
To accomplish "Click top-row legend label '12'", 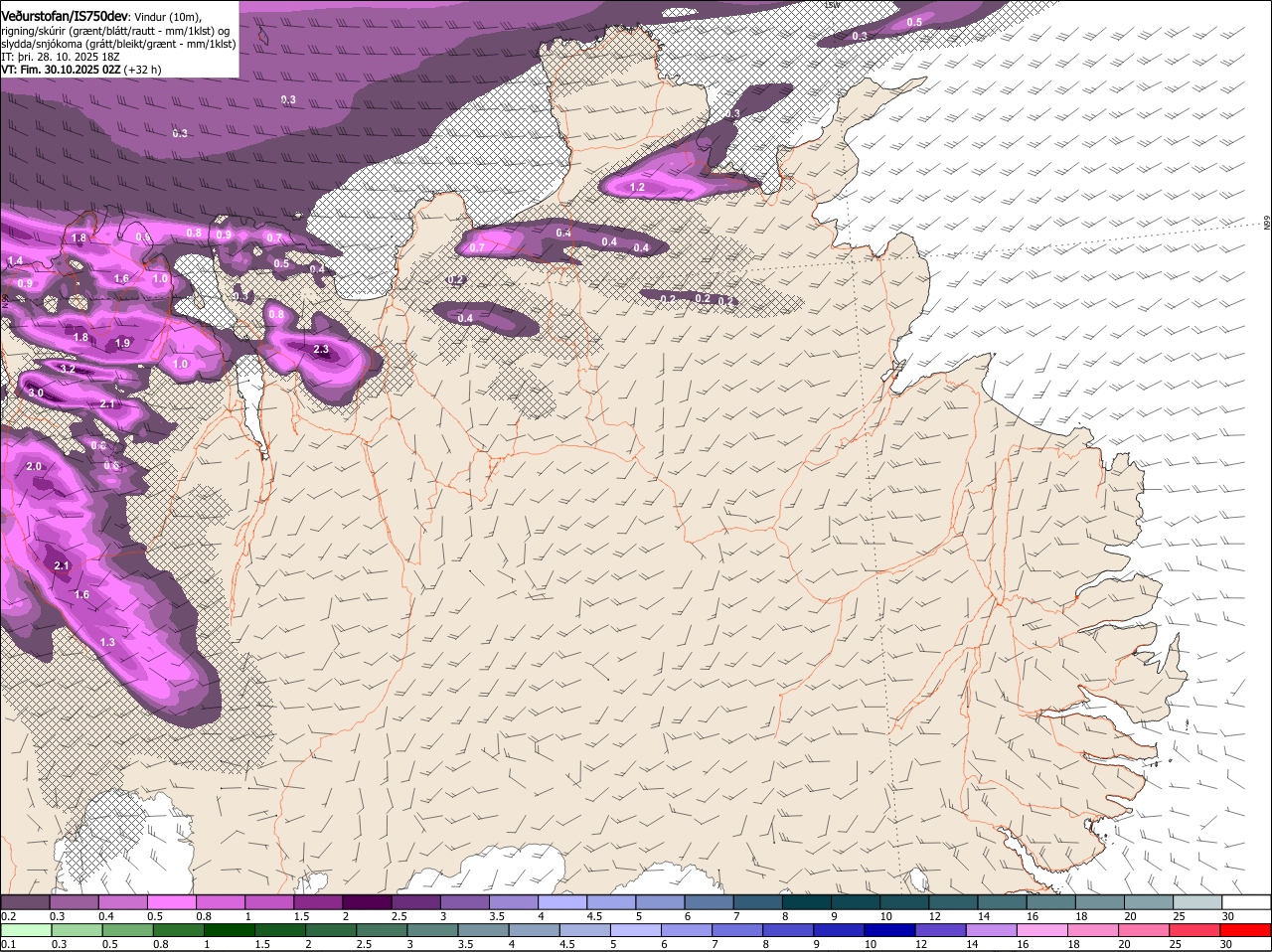I will click(x=935, y=916).
